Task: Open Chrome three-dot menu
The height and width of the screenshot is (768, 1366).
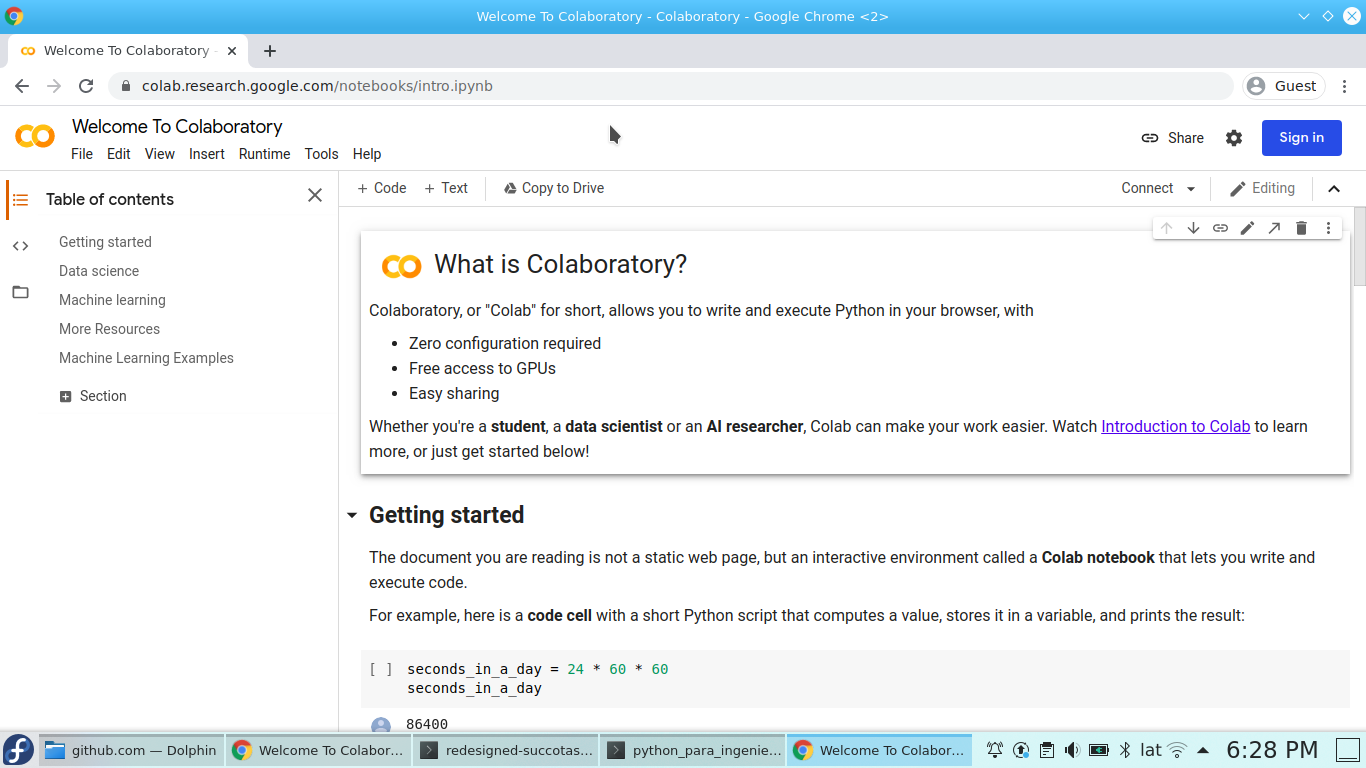Action: 1345,86
